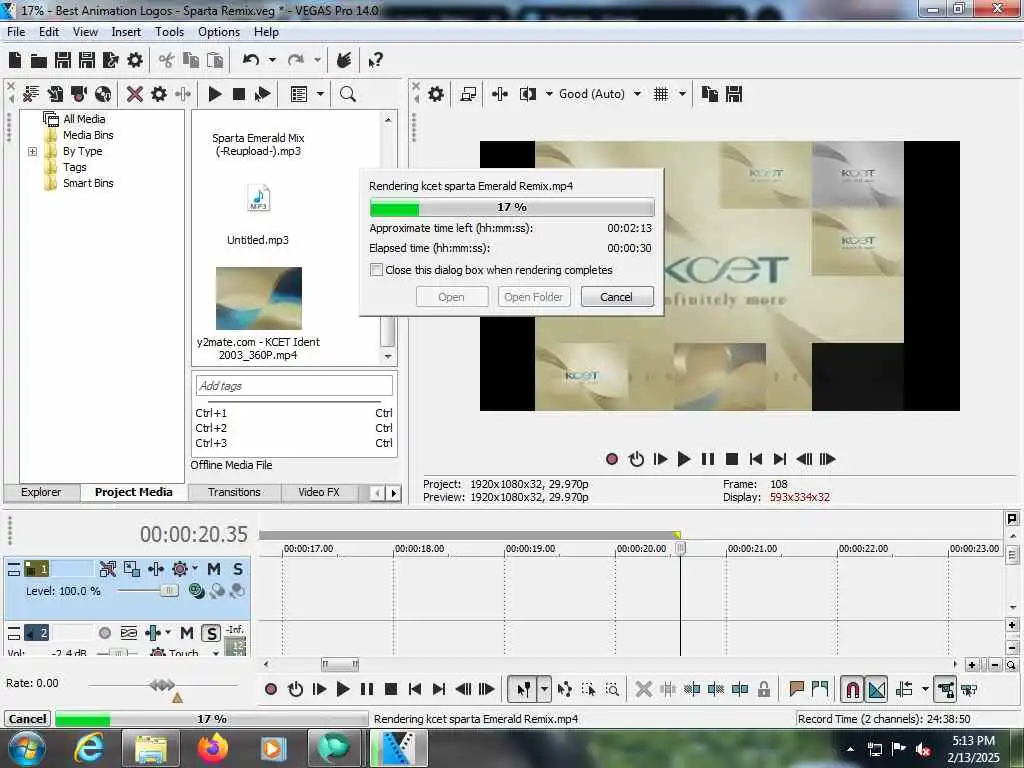Open Touch automation mode dropdown
Viewport: 1024px width, 768px height.
pyautogui.click(x=216, y=652)
